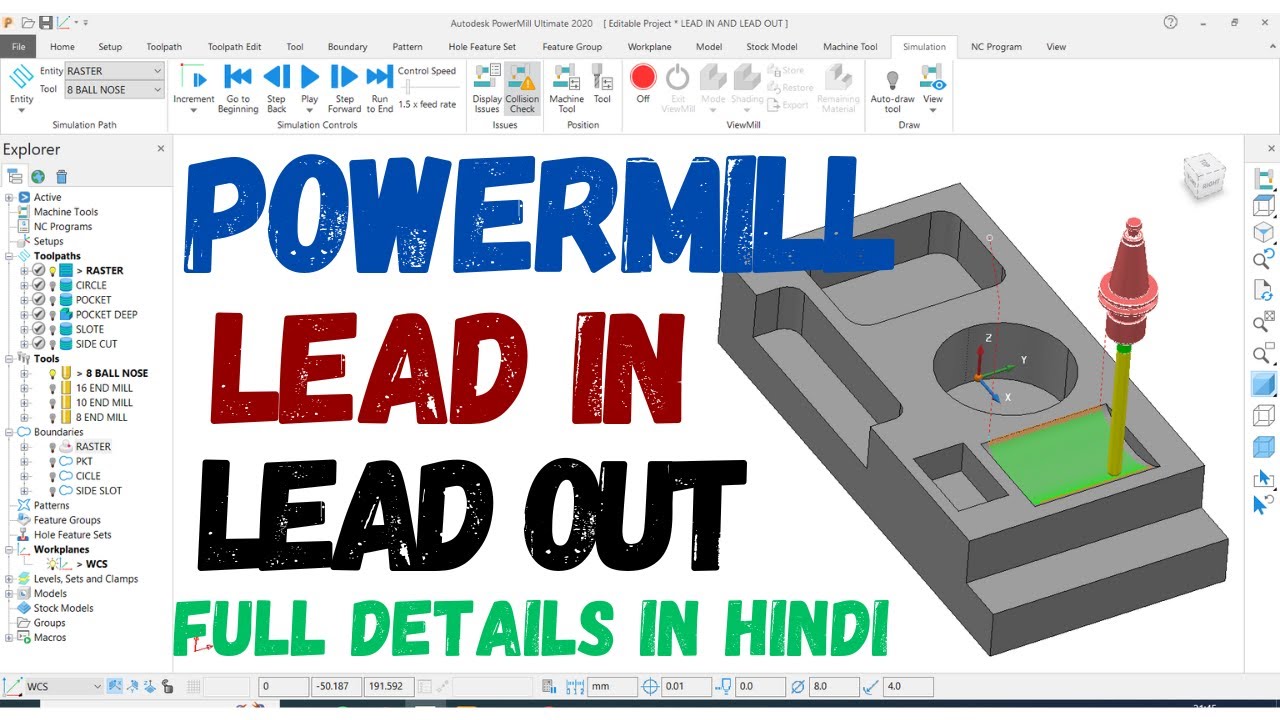Viewport: 1280px width, 720px height.
Task: Open the Hole Feature Set tab
Action: pos(482,46)
